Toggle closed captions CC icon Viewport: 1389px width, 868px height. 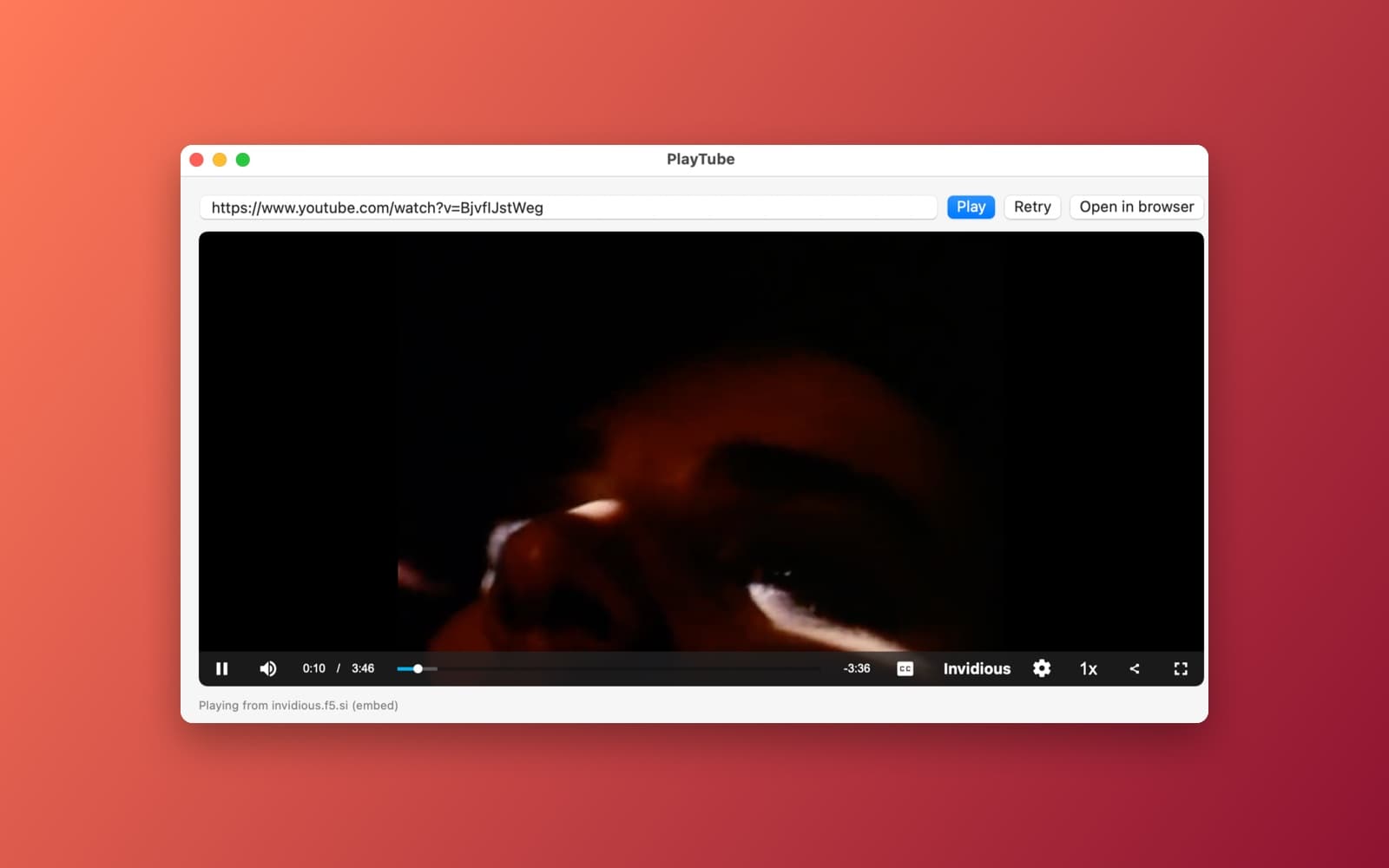pyautogui.click(x=905, y=668)
